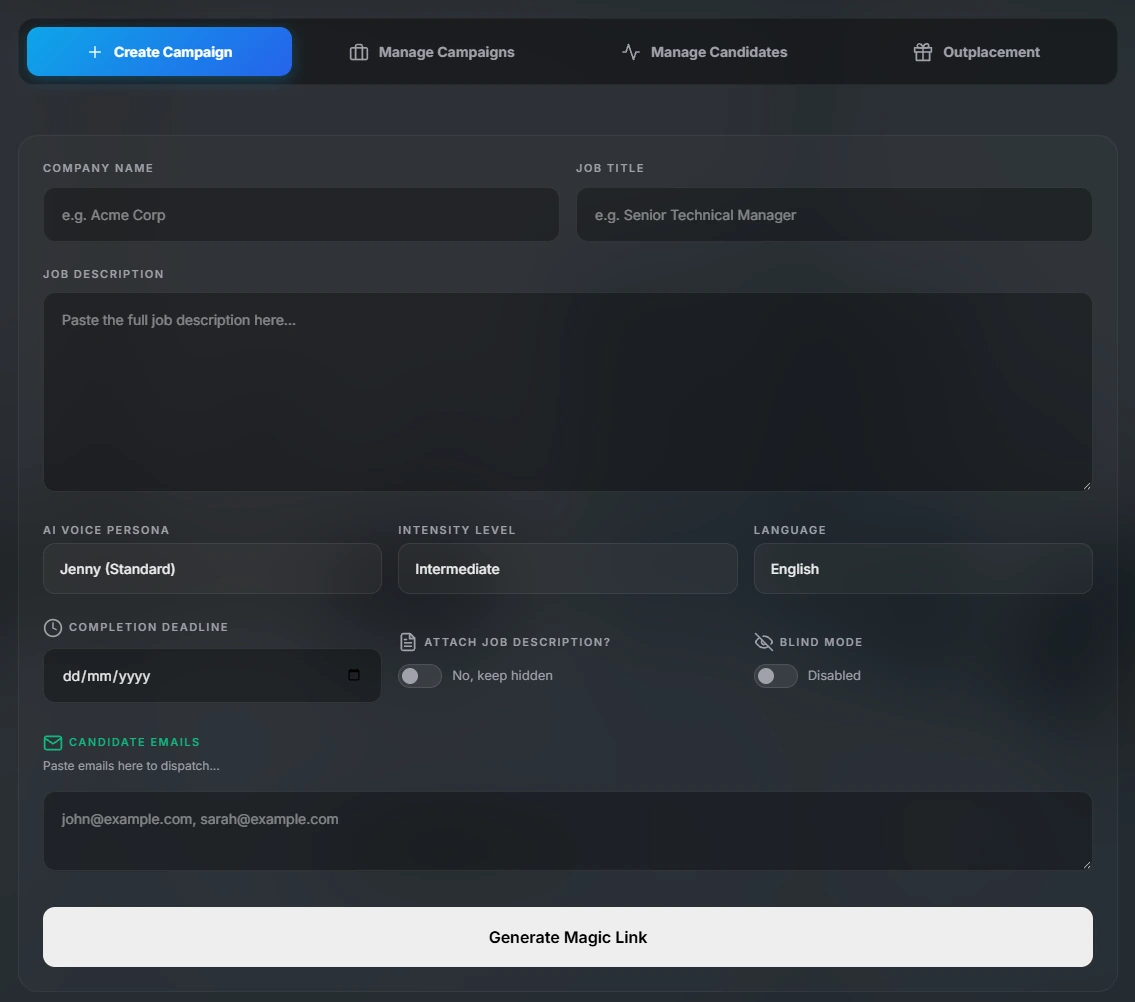Click the 'Disabled' label under Blind Mode
This screenshot has height=1002, width=1135.
(x=834, y=675)
